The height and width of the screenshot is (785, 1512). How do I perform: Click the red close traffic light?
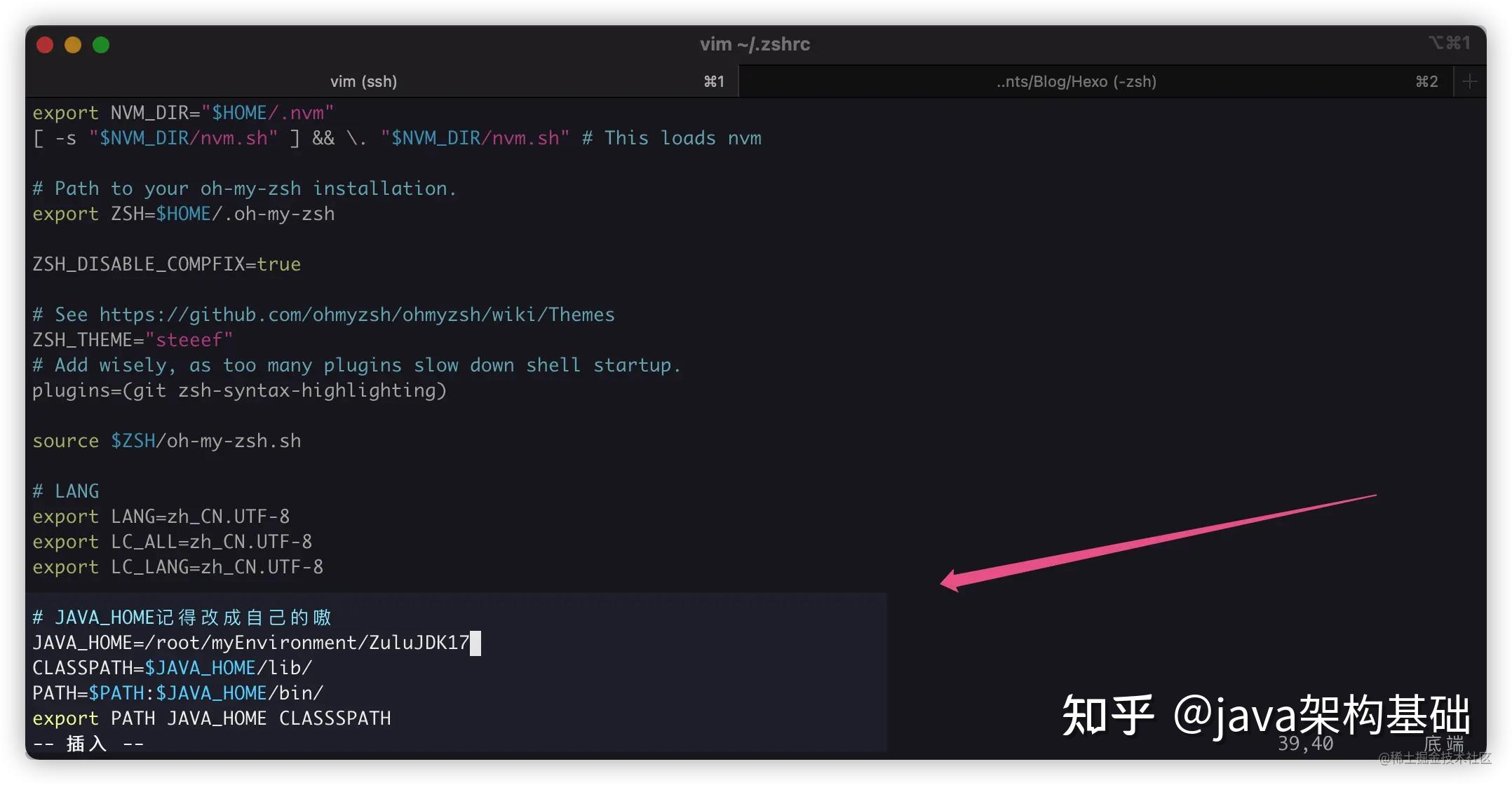[x=44, y=44]
